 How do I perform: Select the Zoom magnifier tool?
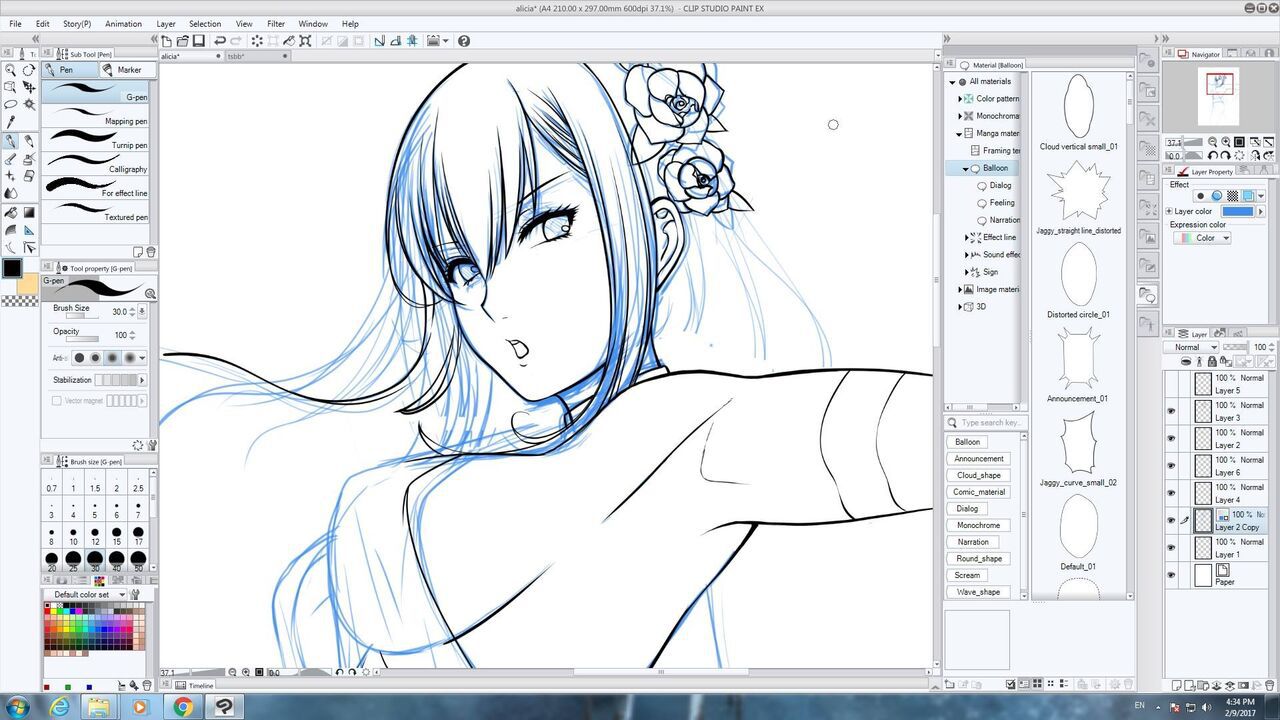point(11,70)
